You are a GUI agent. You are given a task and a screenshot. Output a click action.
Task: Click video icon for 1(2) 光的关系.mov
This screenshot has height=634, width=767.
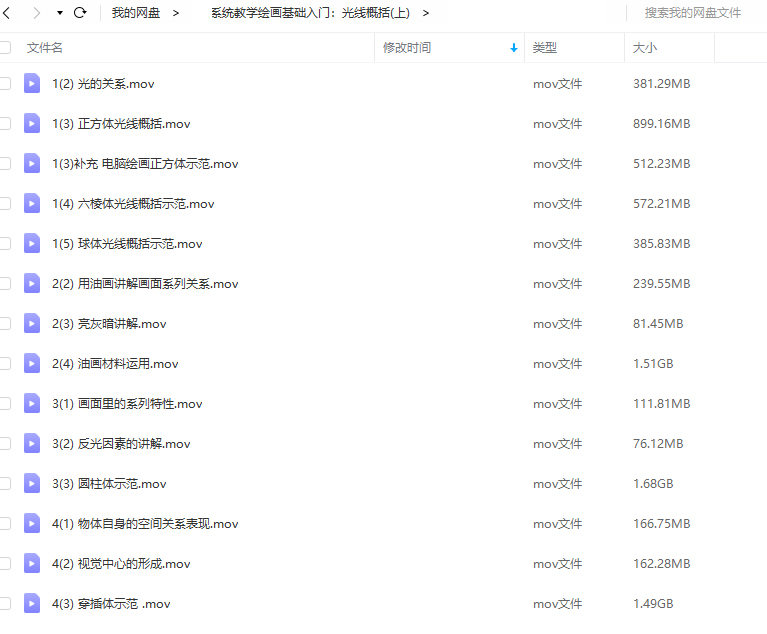click(32, 84)
